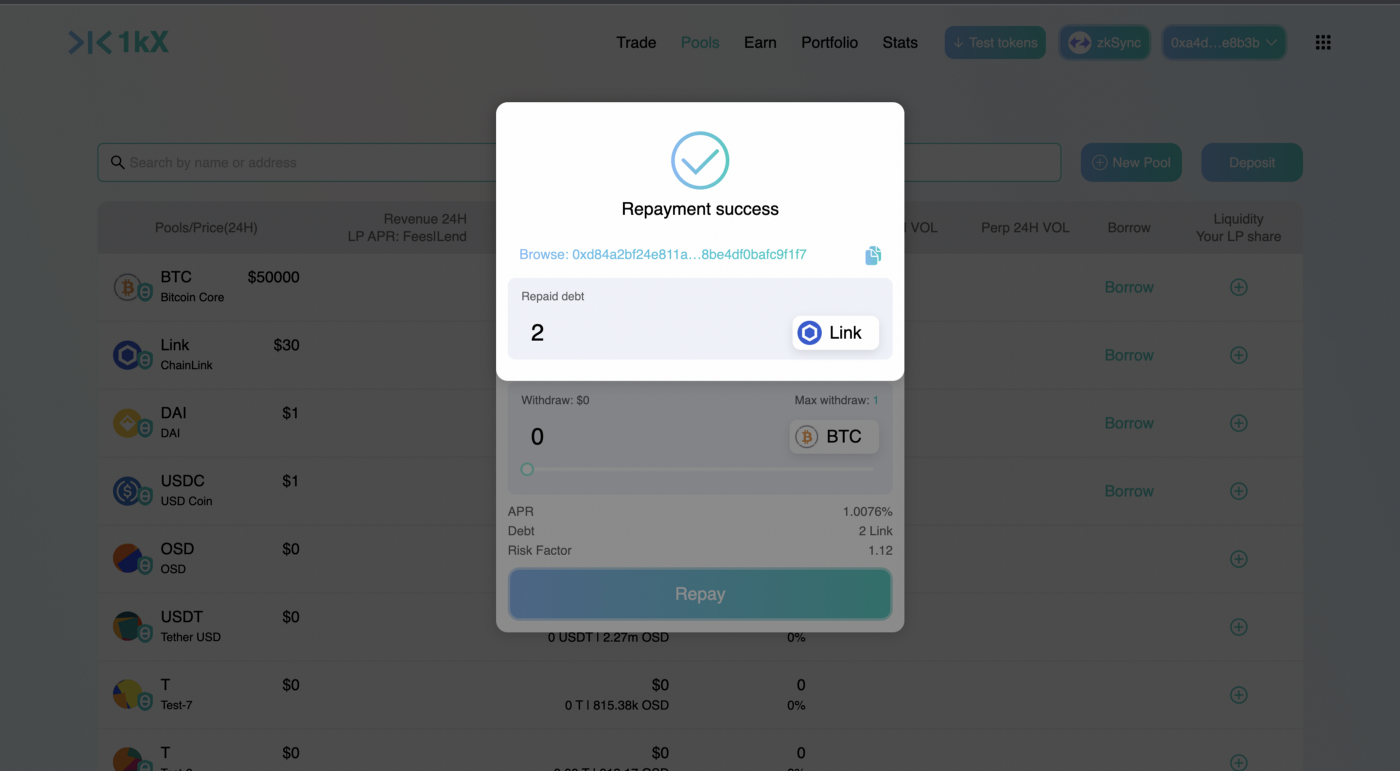Open the apps grid menu icon

coord(1323,42)
